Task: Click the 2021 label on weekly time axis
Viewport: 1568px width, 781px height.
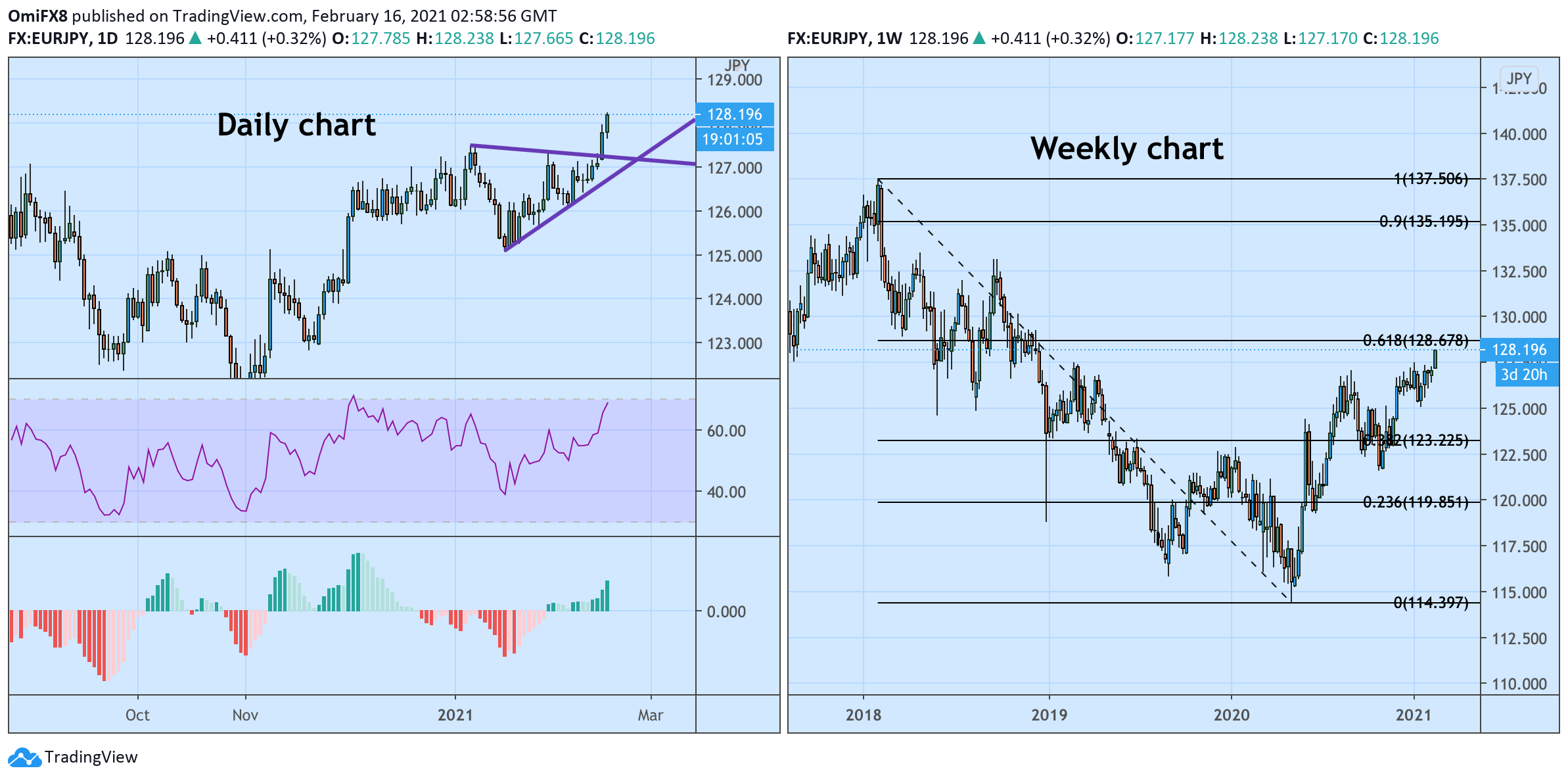Action: coord(1414,715)
